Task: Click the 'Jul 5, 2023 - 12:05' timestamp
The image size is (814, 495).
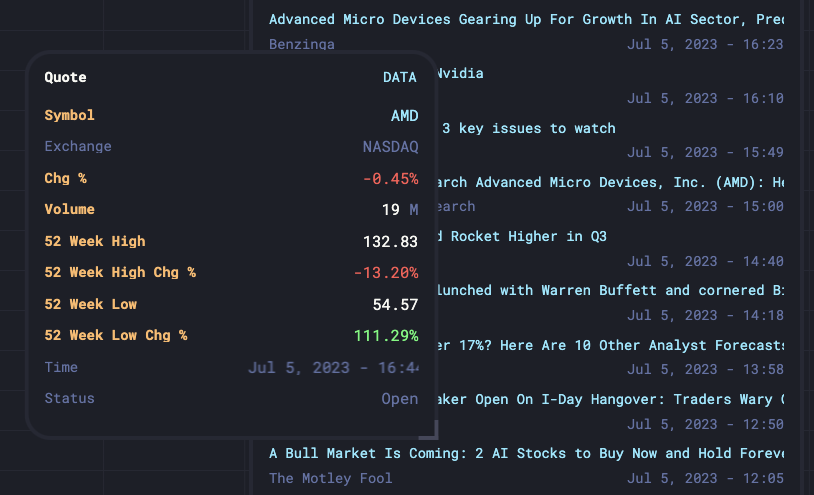Action: (x=705, y=478)
